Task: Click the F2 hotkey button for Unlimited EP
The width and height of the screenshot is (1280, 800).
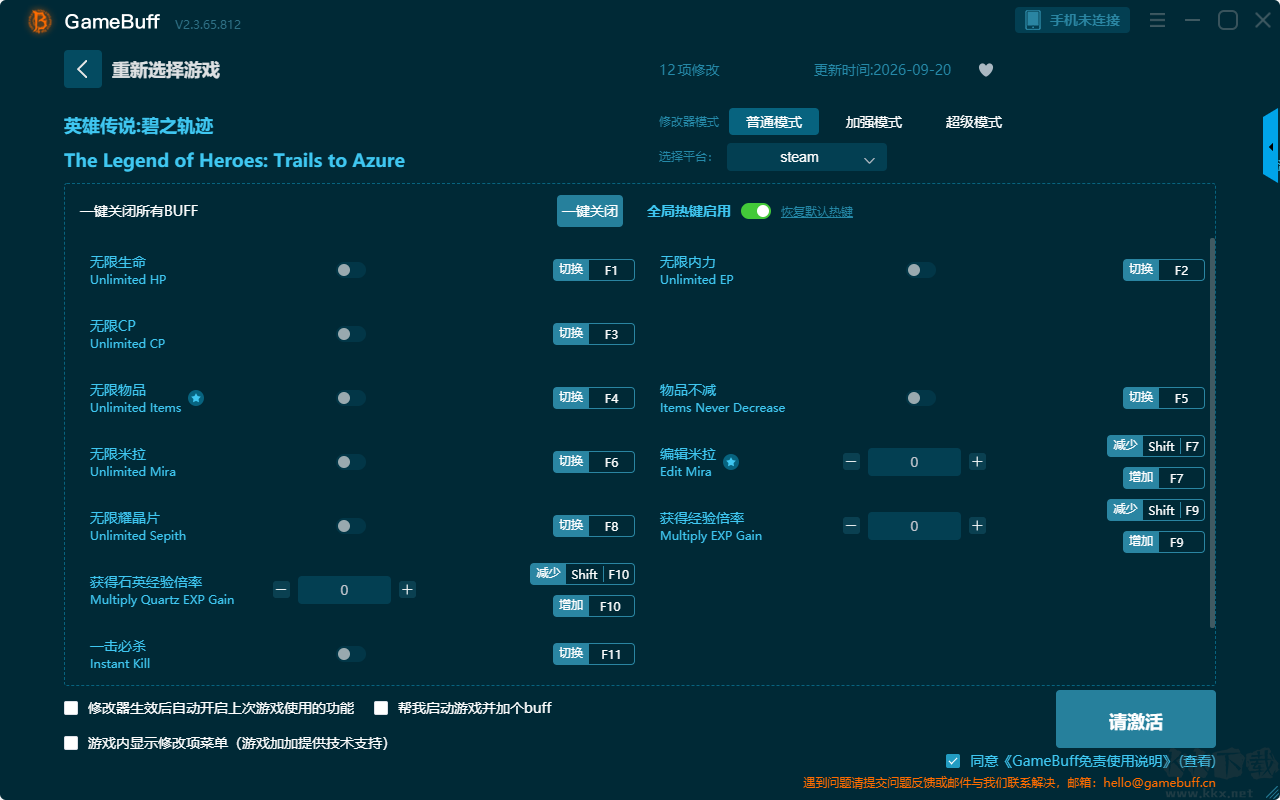Action: coord(1164,270)
